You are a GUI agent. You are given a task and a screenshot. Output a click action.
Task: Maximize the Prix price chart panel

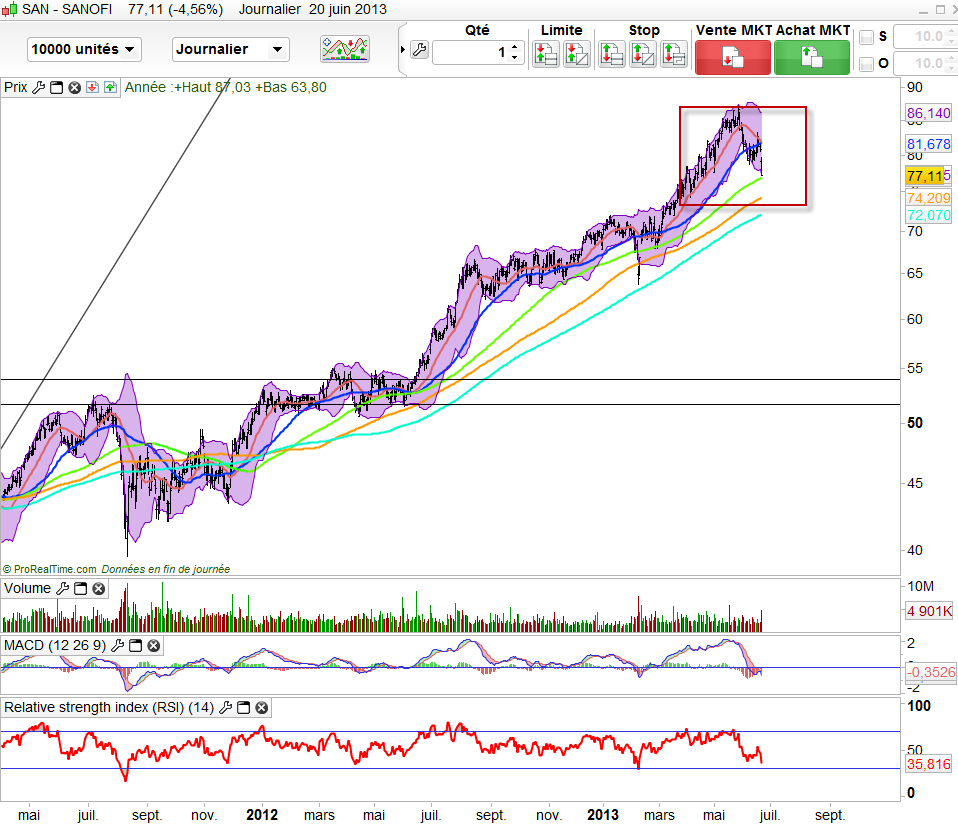click(x=56, y=87)
